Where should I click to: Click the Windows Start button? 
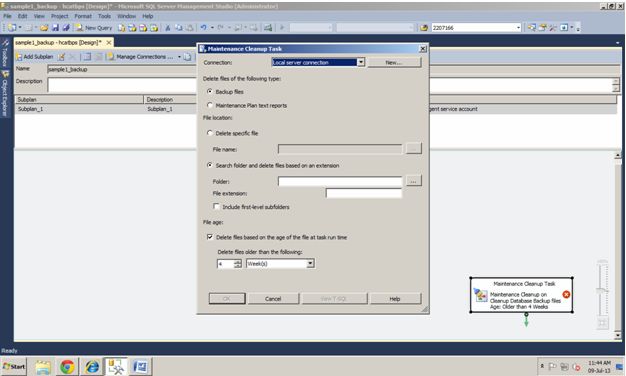[14, 366]
